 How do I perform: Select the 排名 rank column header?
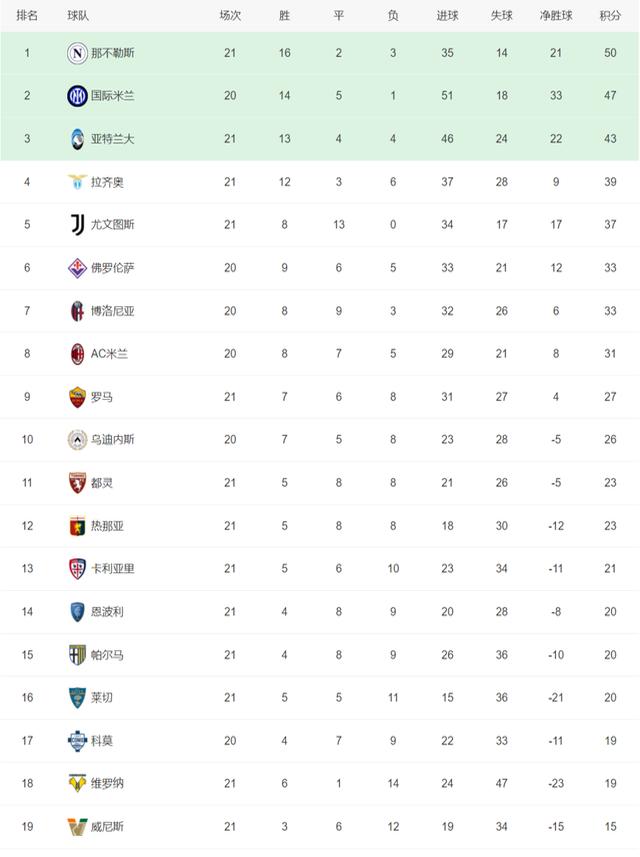pyautogui.click(x=27, y=15)
